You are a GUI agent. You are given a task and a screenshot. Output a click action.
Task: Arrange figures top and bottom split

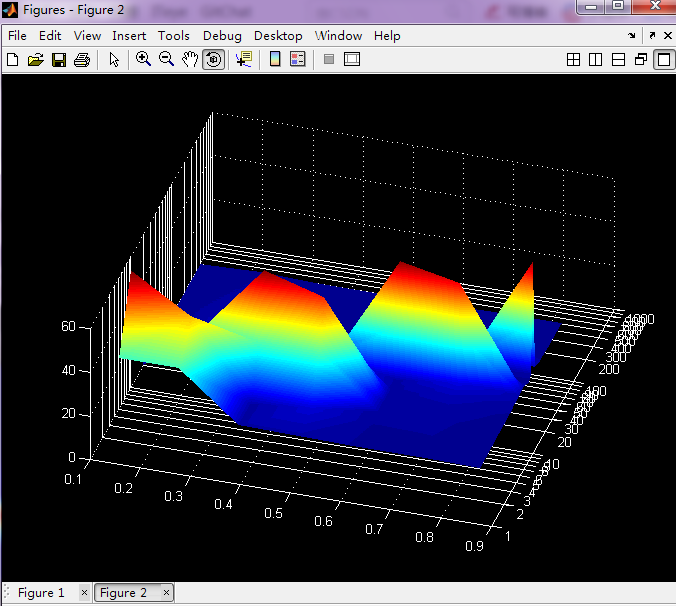(618, 59)
